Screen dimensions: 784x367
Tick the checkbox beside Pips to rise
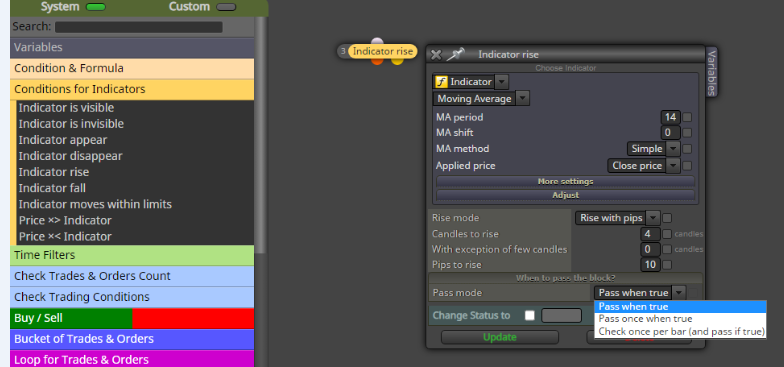coord(667,264)
